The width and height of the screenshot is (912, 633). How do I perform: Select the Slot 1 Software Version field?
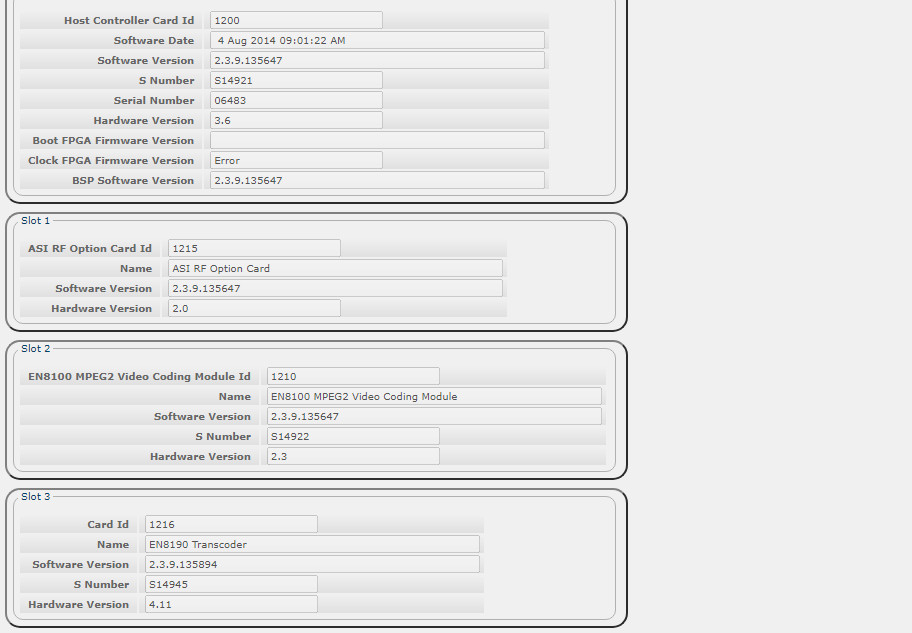click(x=335, y=289)
